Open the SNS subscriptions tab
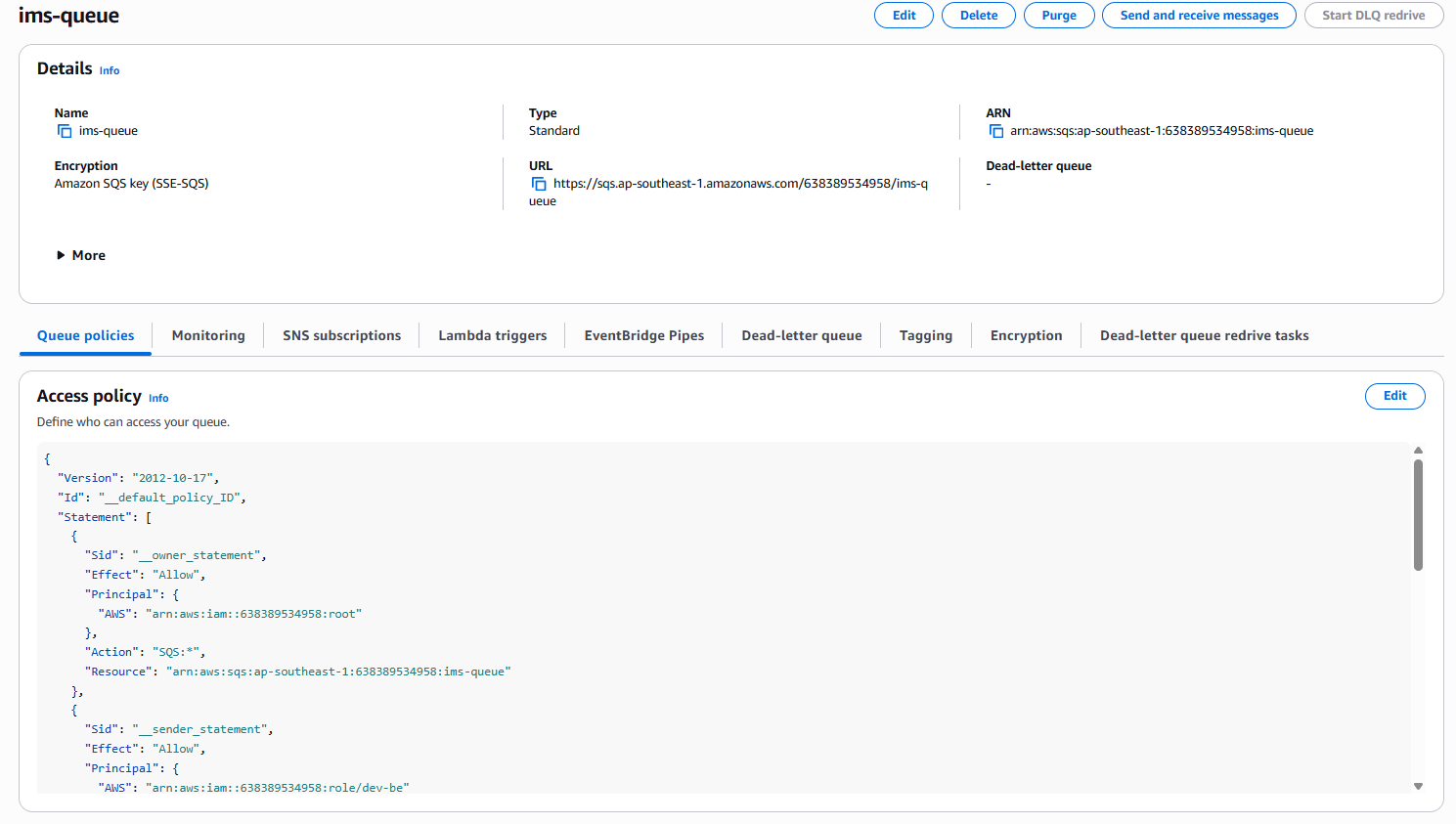Viewport: 1456px width, 824px height. tap(340, 335)
